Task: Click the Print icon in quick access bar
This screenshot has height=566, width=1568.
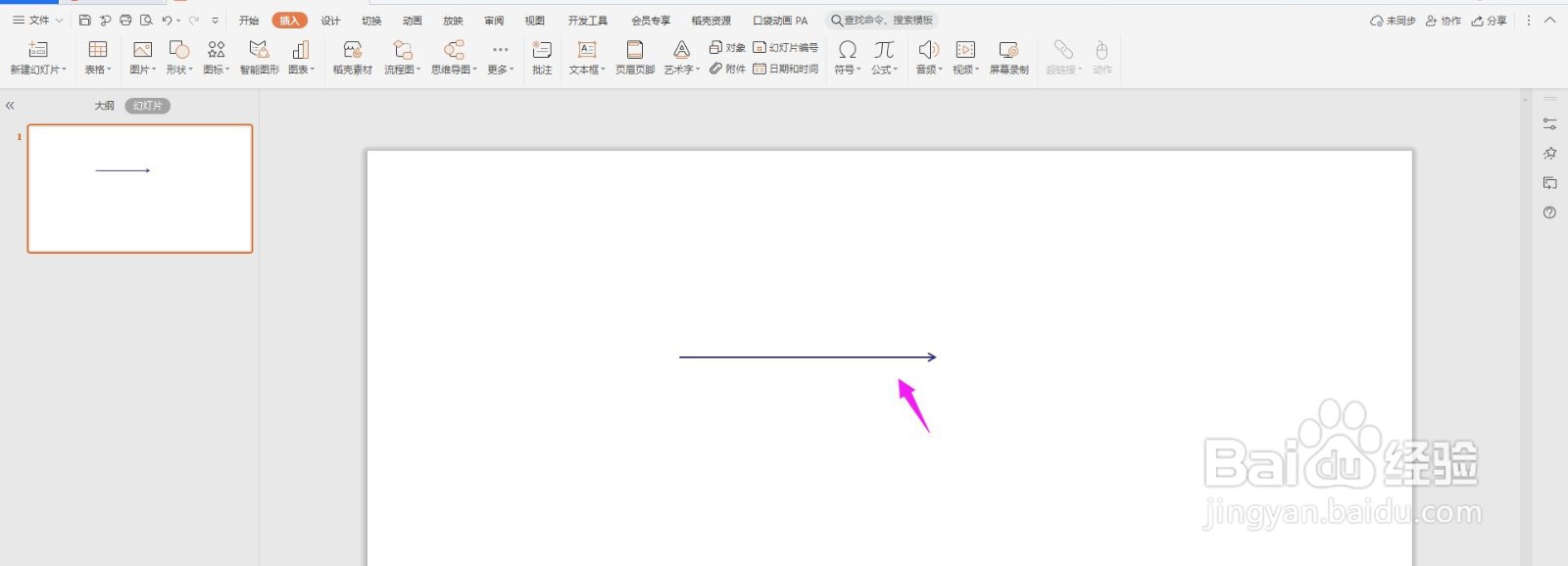Action: (x=125, y=21)
